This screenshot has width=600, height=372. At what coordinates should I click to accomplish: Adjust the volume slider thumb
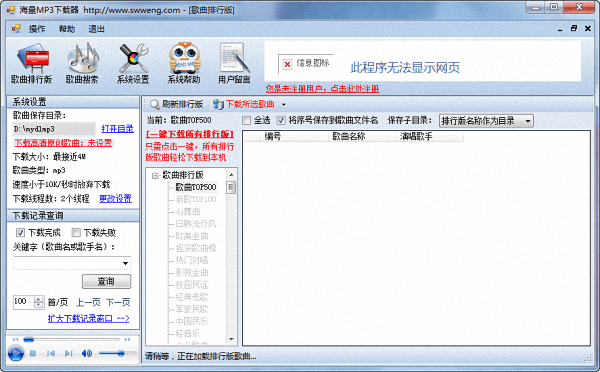click(x=121, y=353)
